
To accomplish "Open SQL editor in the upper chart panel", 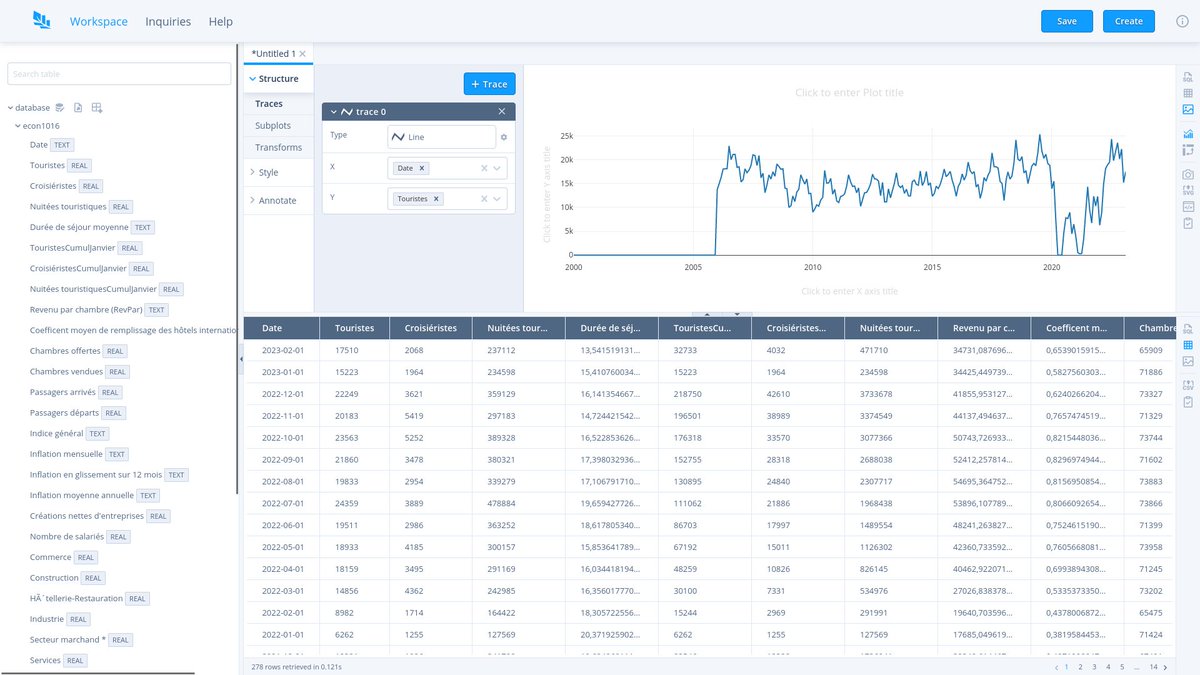I will point(1188,76).
